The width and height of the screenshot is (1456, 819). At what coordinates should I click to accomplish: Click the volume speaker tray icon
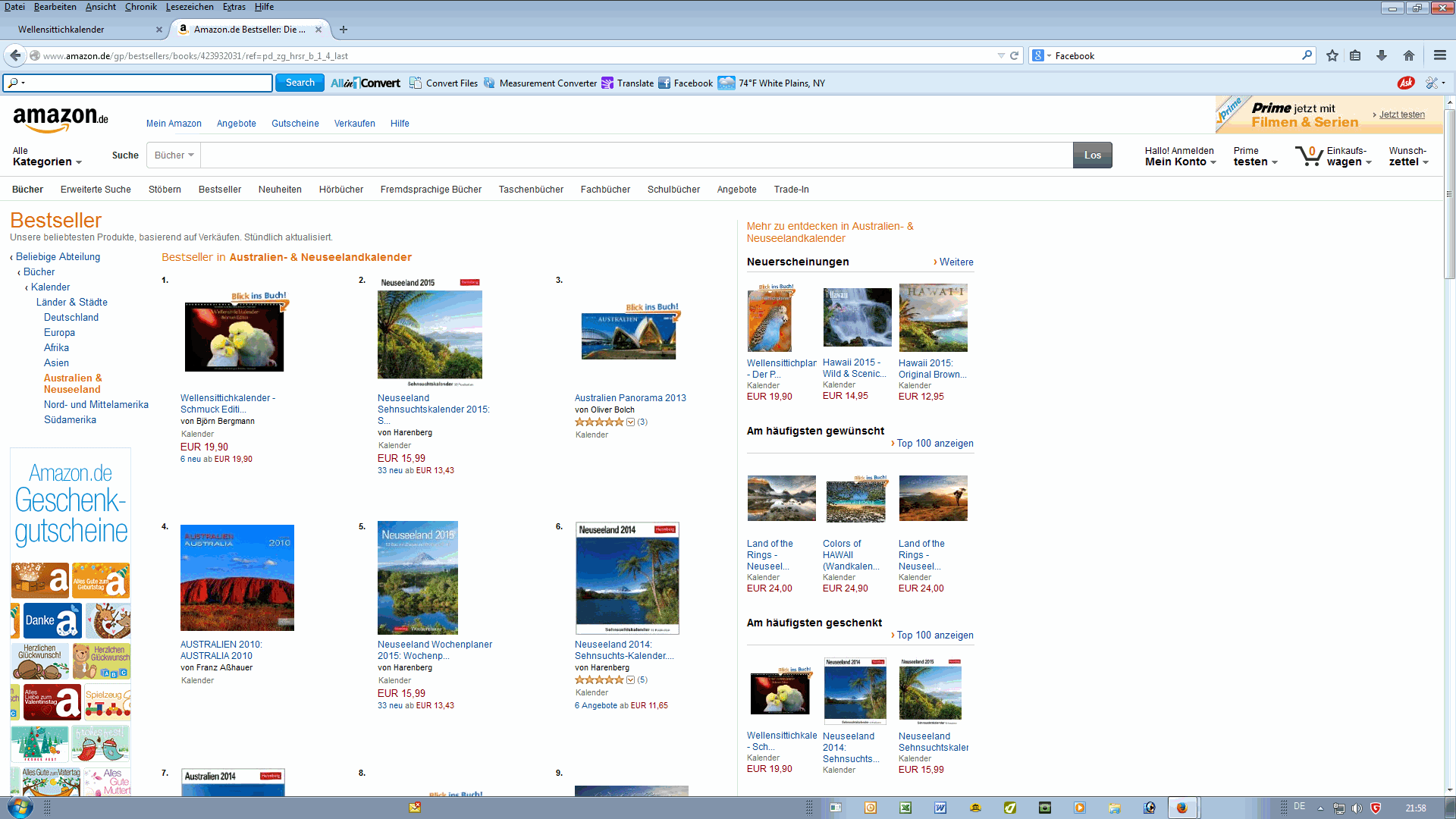coord(1357,808)
